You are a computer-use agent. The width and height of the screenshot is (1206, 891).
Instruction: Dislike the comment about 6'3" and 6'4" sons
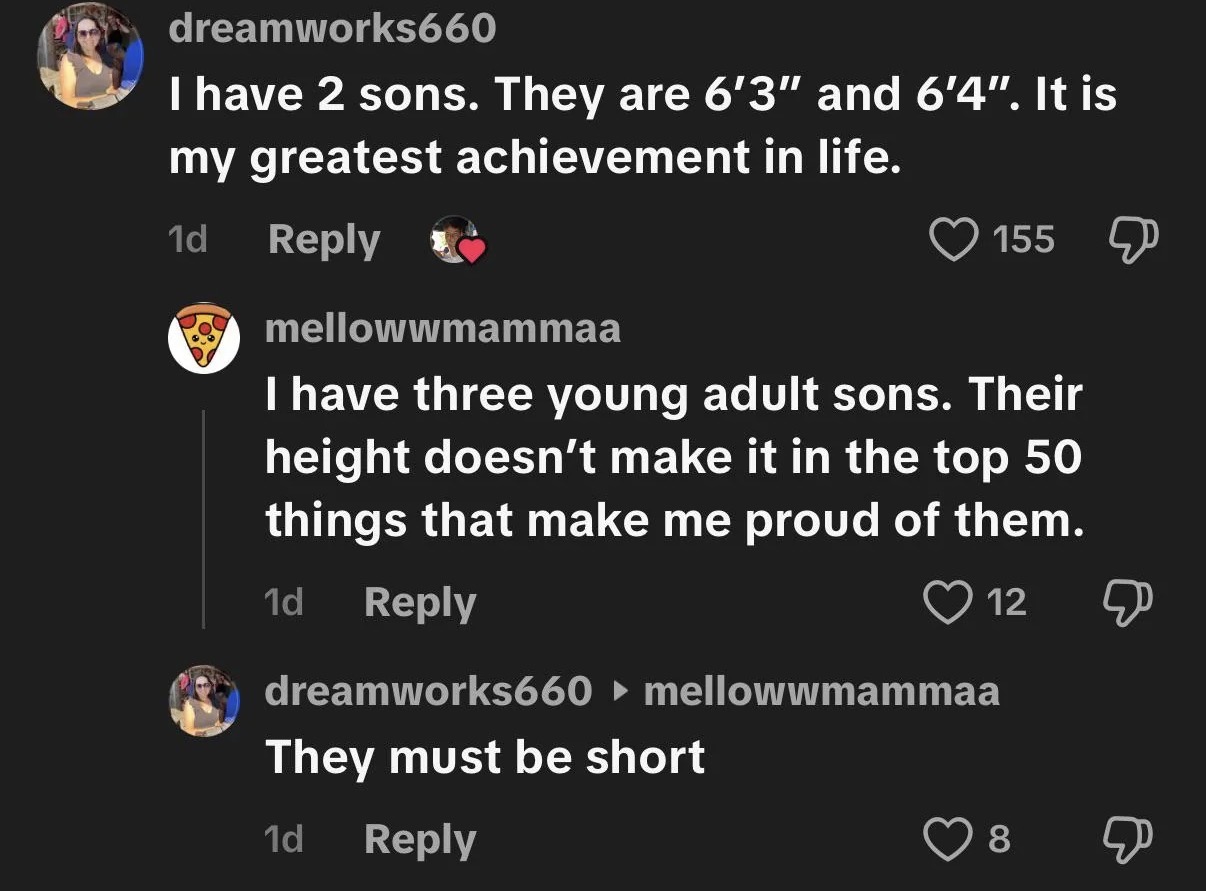[1132, 240]
